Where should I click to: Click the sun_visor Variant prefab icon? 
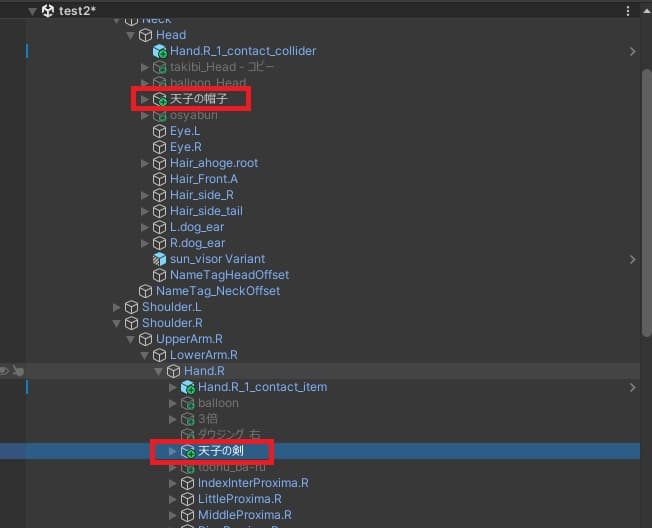pyautogui.click(x=160, y=259)
